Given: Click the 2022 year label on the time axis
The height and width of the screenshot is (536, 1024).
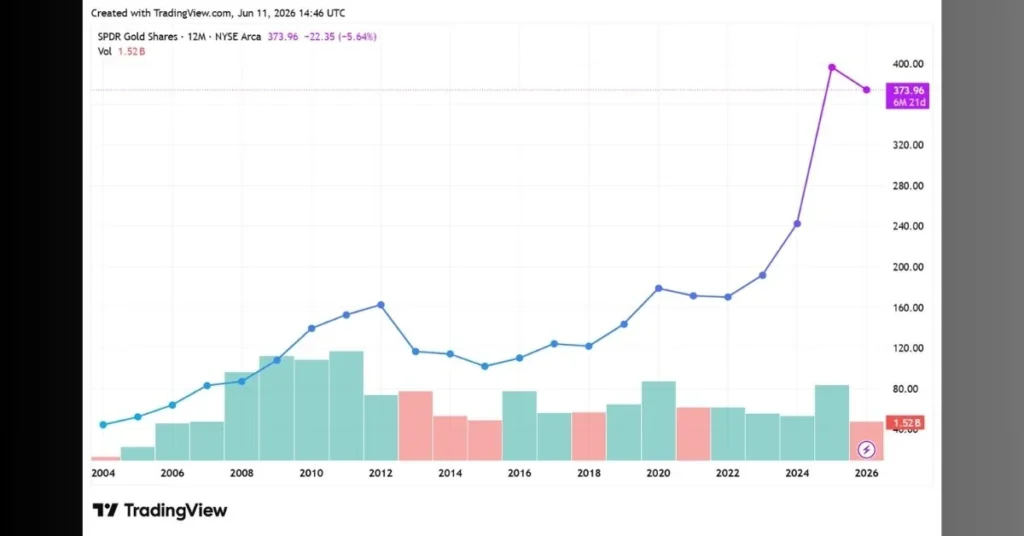Looking at the screenshot, I should click(728, 473).
